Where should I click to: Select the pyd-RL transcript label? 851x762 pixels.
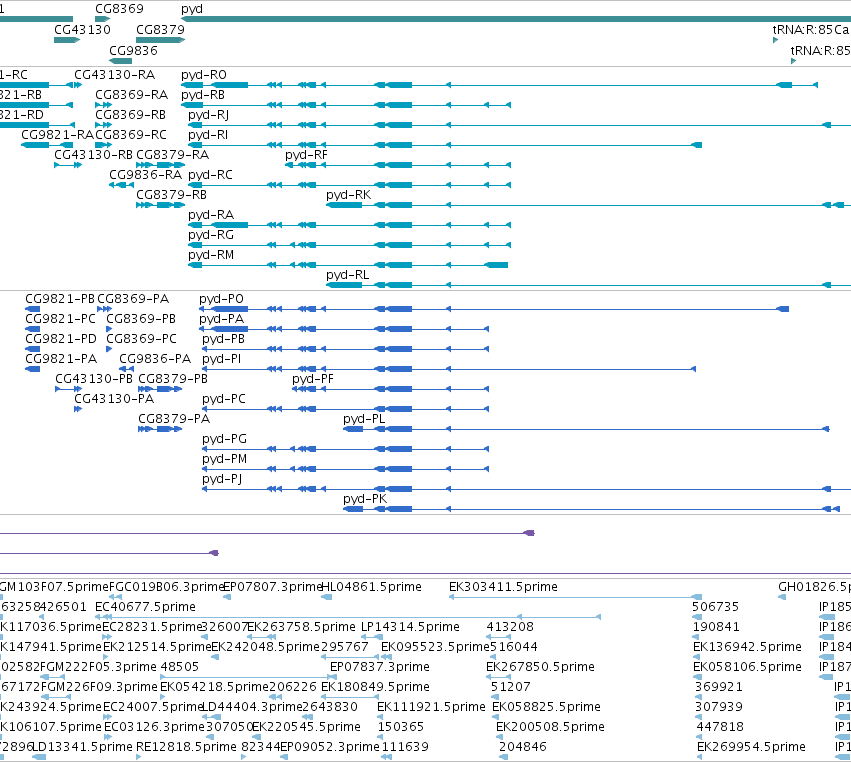point(347,276)
